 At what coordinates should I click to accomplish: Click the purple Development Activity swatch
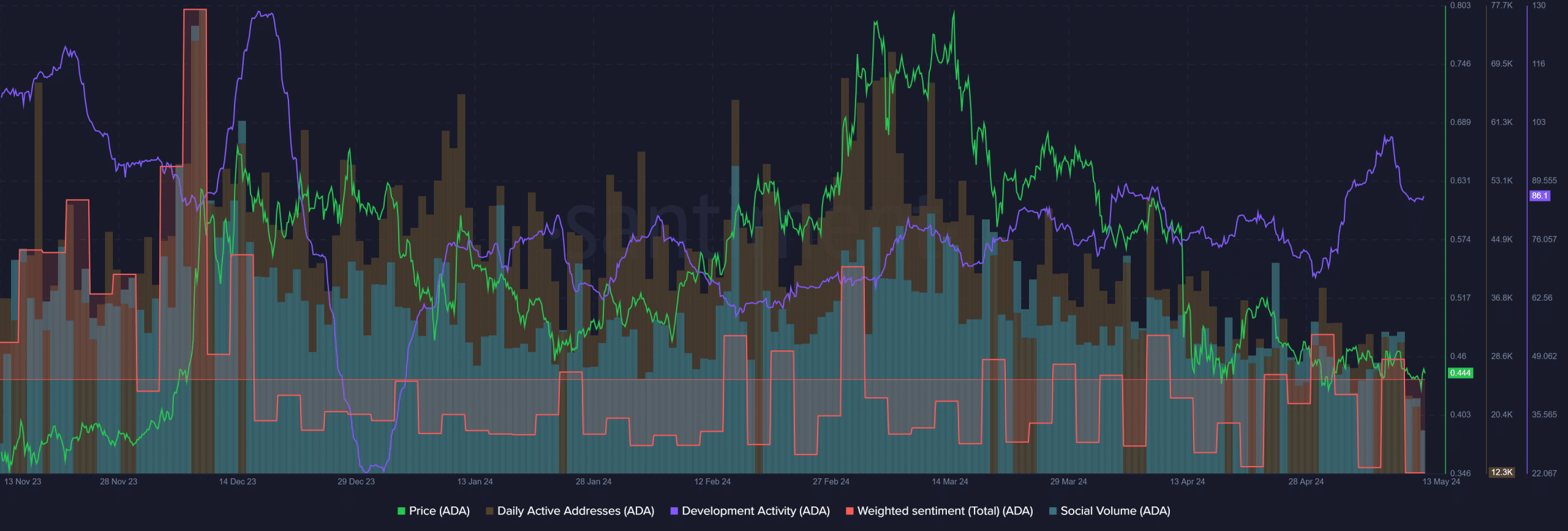click(674, 511)
